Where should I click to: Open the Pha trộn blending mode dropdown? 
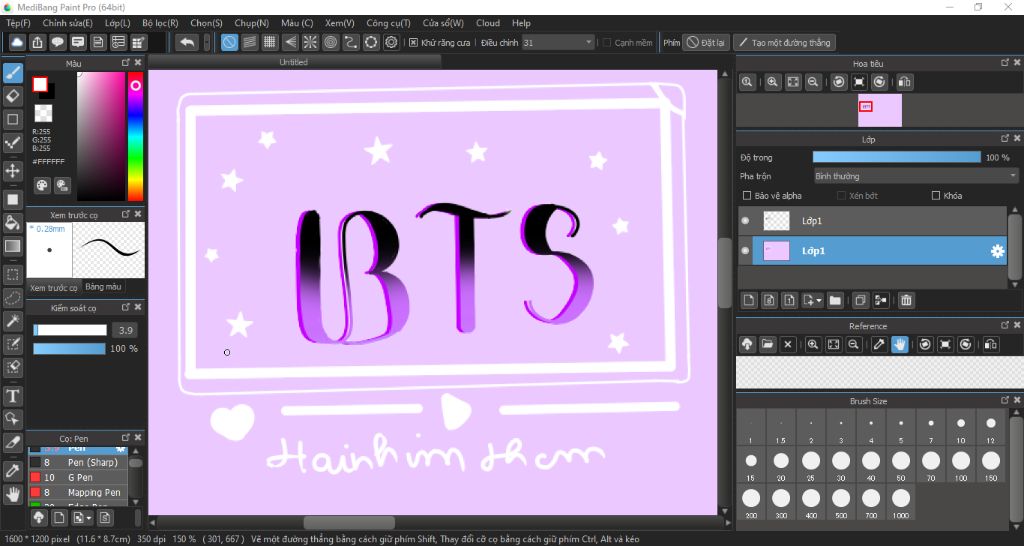[915, 176]
